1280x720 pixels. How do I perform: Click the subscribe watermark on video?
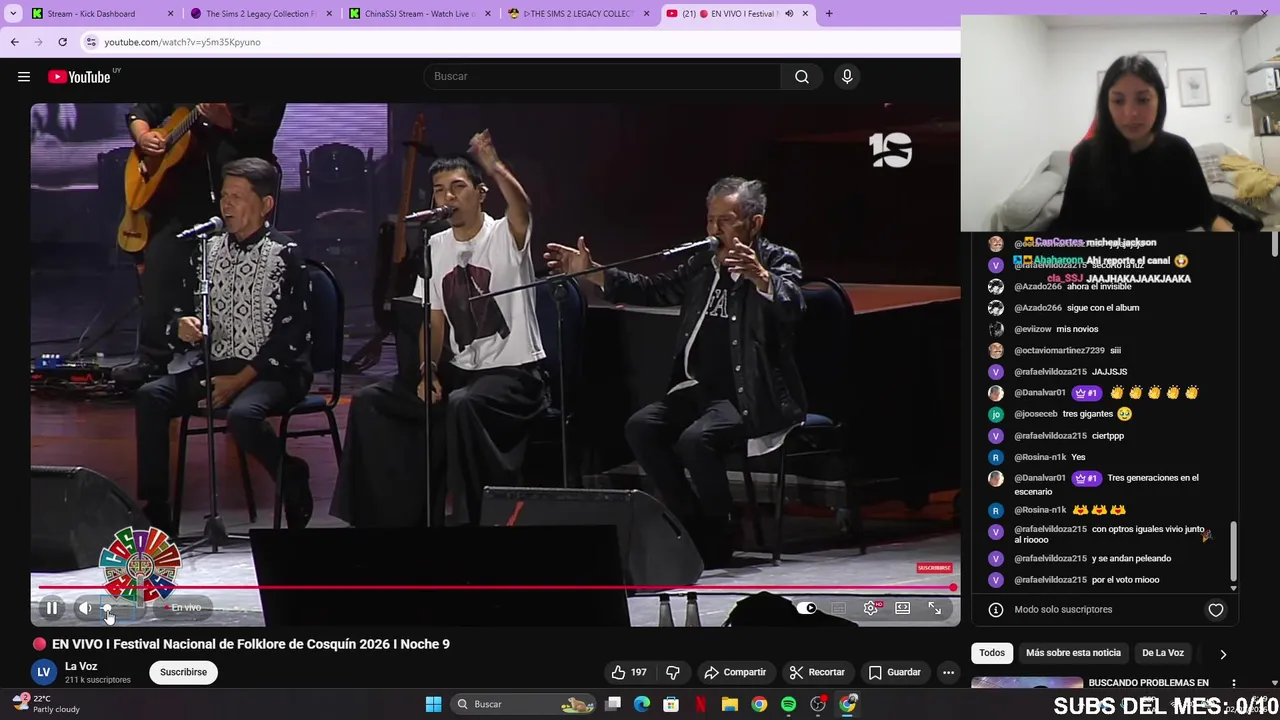[x=934, y=568]
